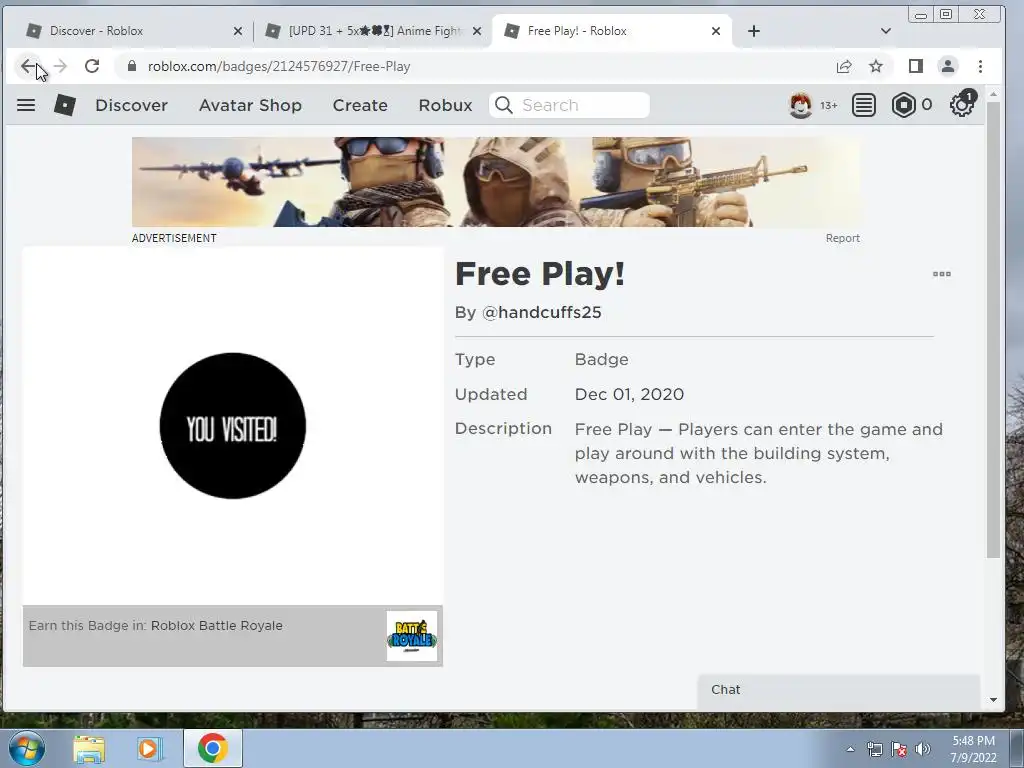This screenshot has height=768, width=1024.
Task: Click the badge title Free Play!
Action: click(539, 274)
